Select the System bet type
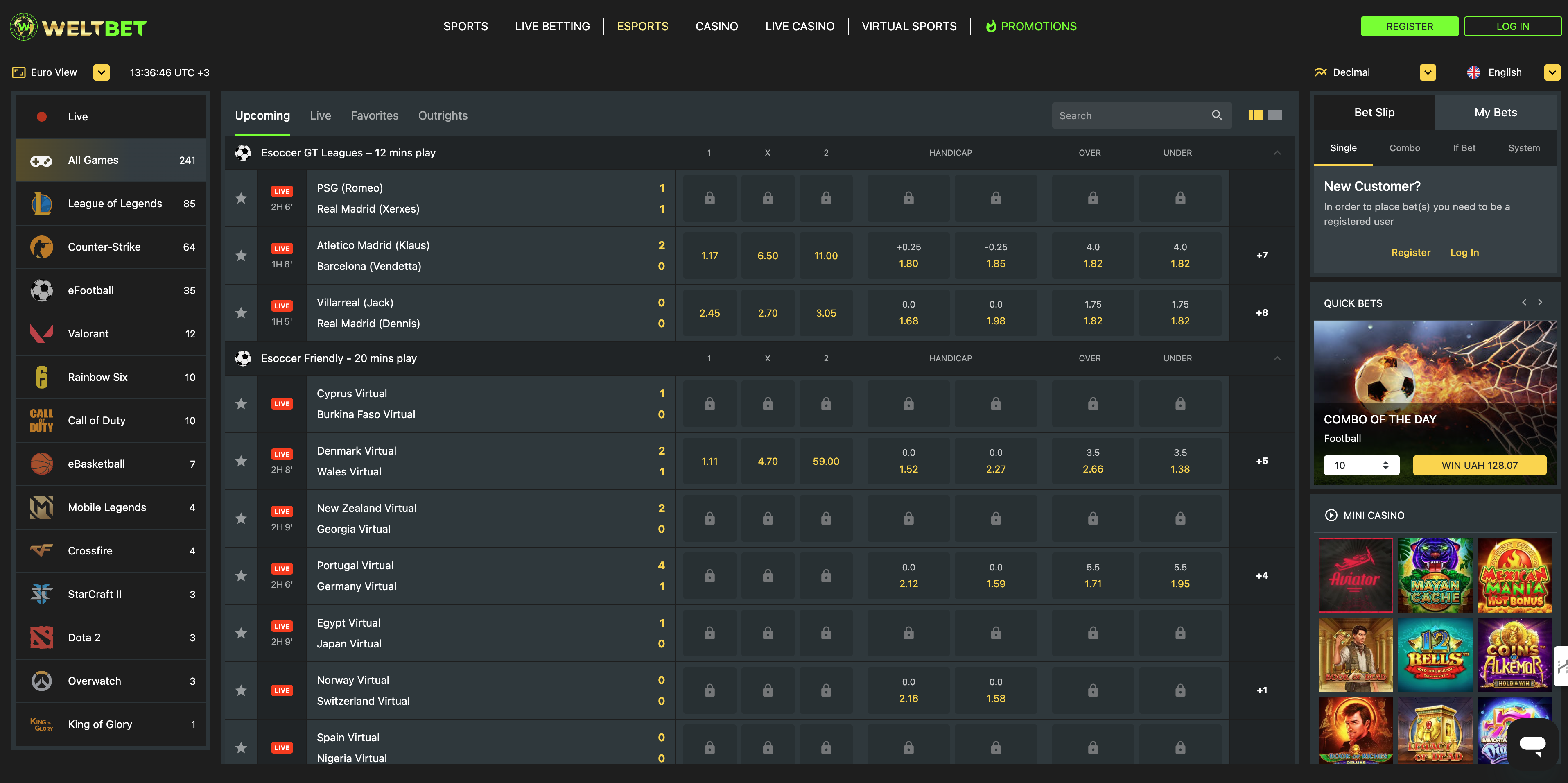Viewport: 1568px width, 783px height. click(1523, 148)
